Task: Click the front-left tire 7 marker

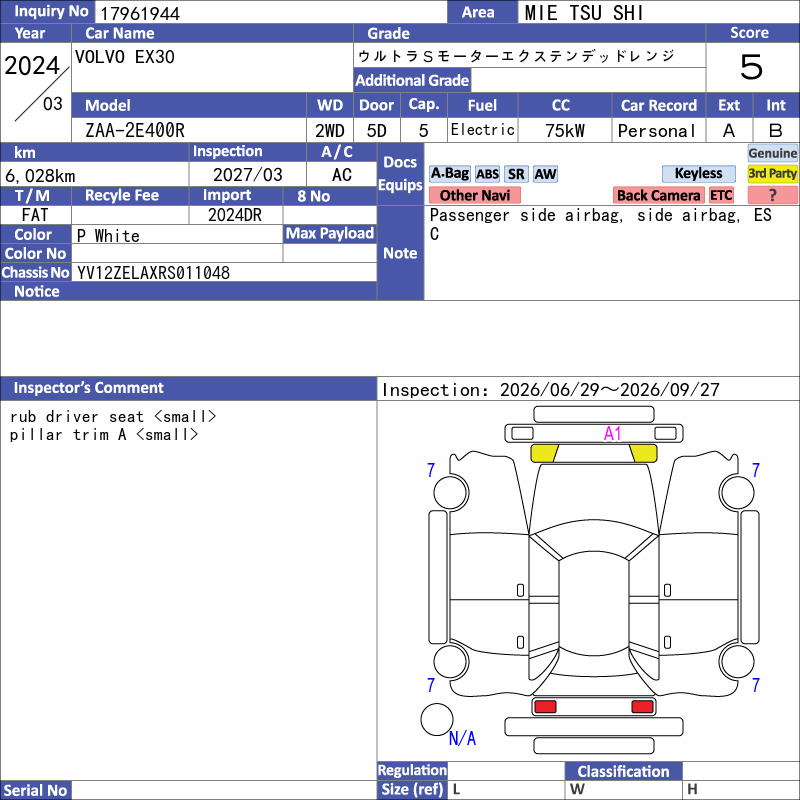Action: 431,470
